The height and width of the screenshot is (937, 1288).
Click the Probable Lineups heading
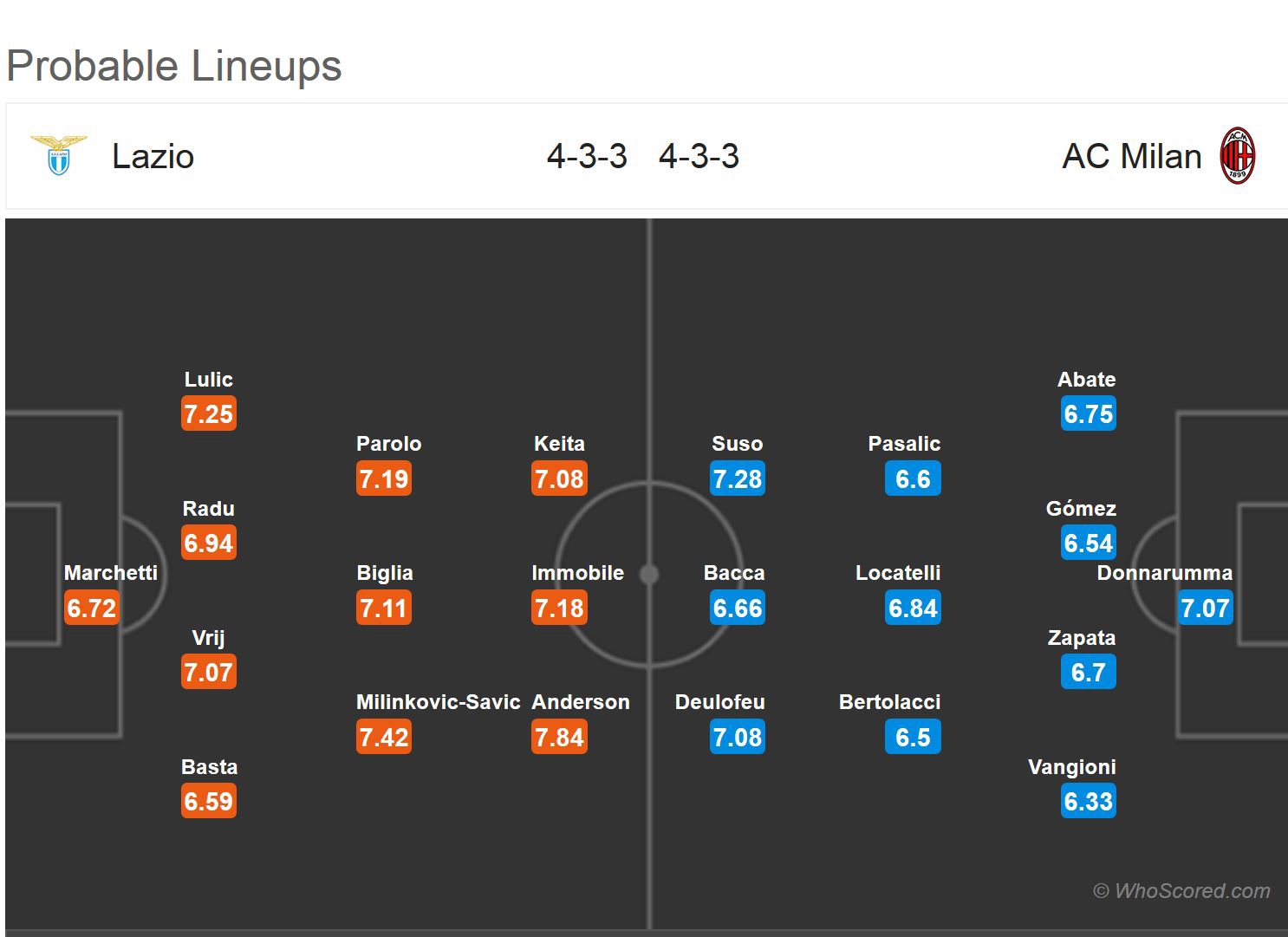(x=174, y=66)
